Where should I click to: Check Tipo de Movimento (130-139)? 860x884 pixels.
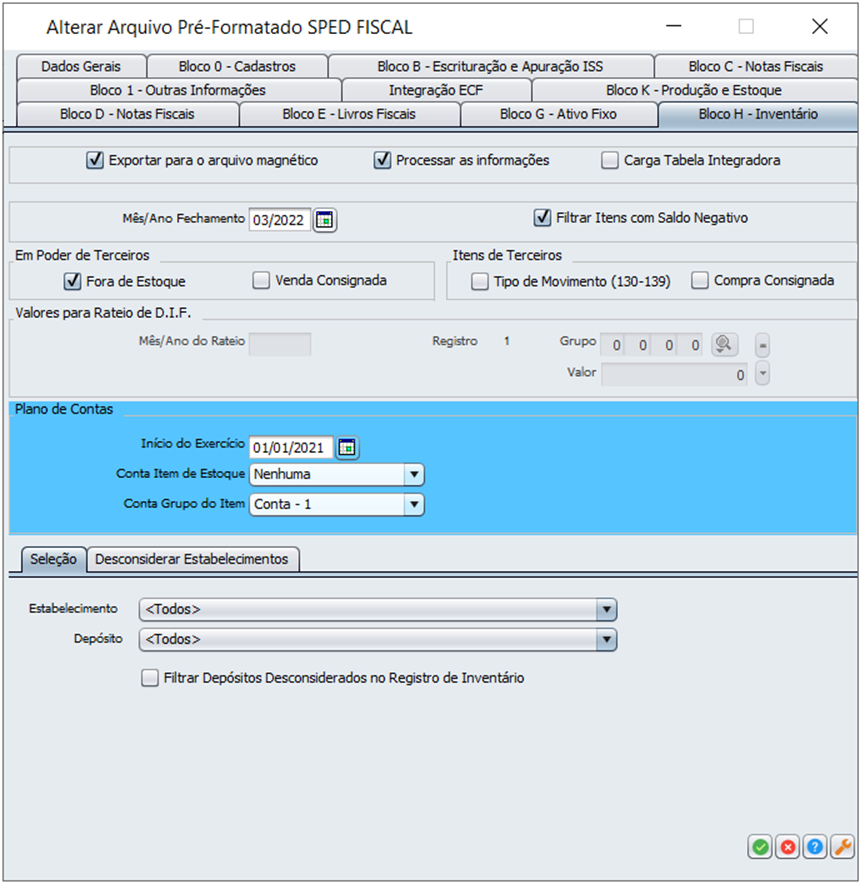[x=480, y=281]
